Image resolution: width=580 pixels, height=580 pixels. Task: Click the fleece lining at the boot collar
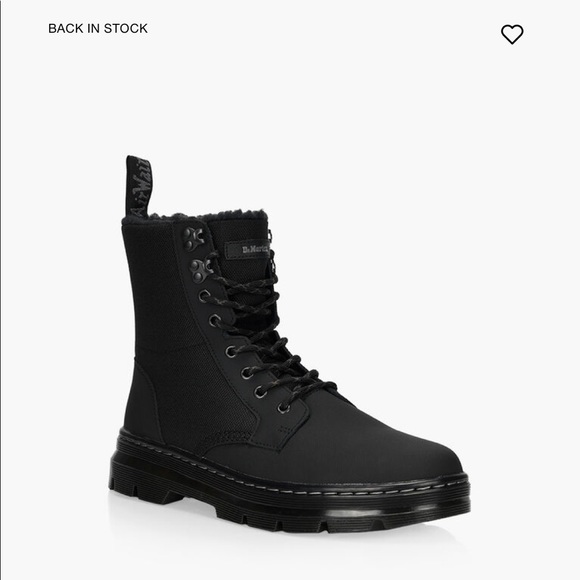tap(196, 217)
